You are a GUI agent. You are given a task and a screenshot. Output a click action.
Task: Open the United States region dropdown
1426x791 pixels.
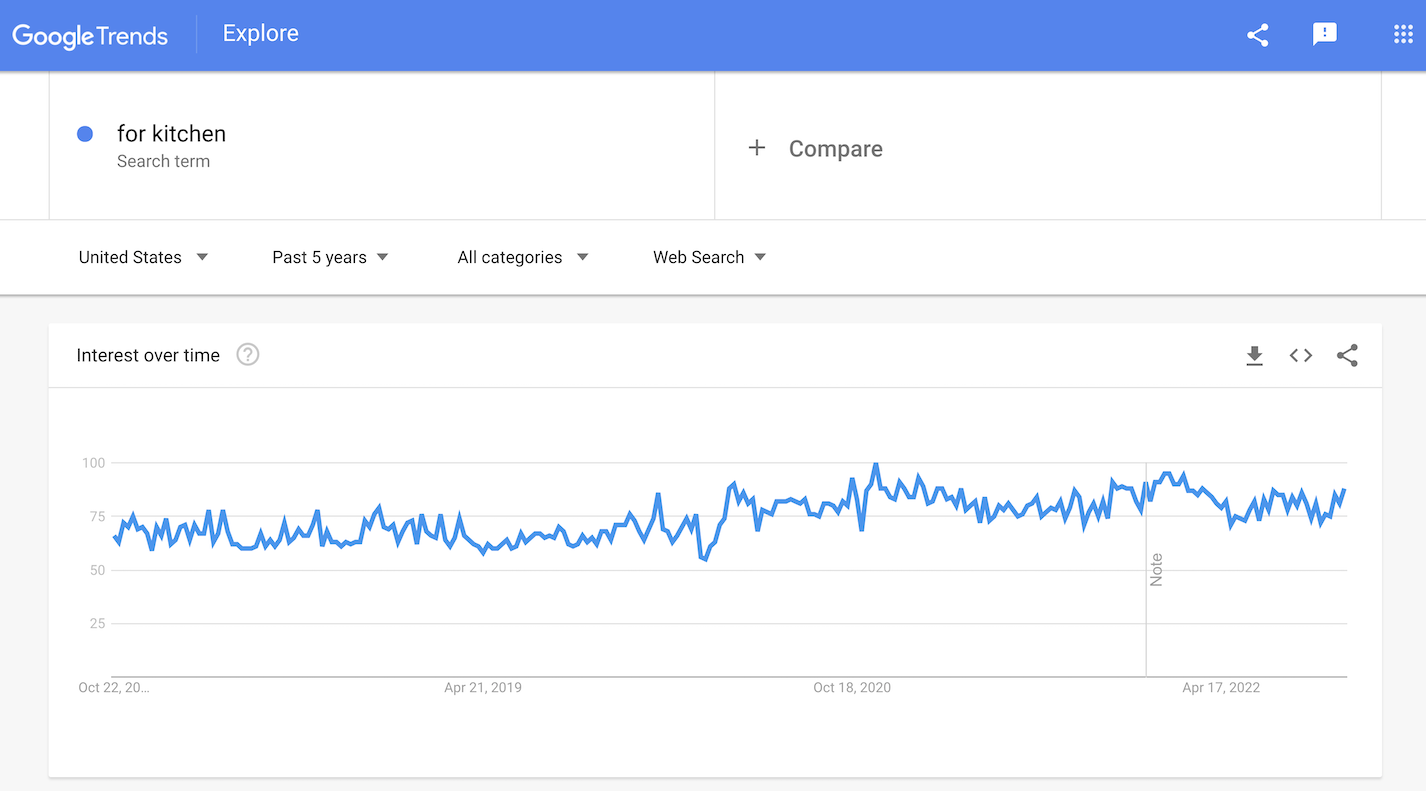click(143, 257)
